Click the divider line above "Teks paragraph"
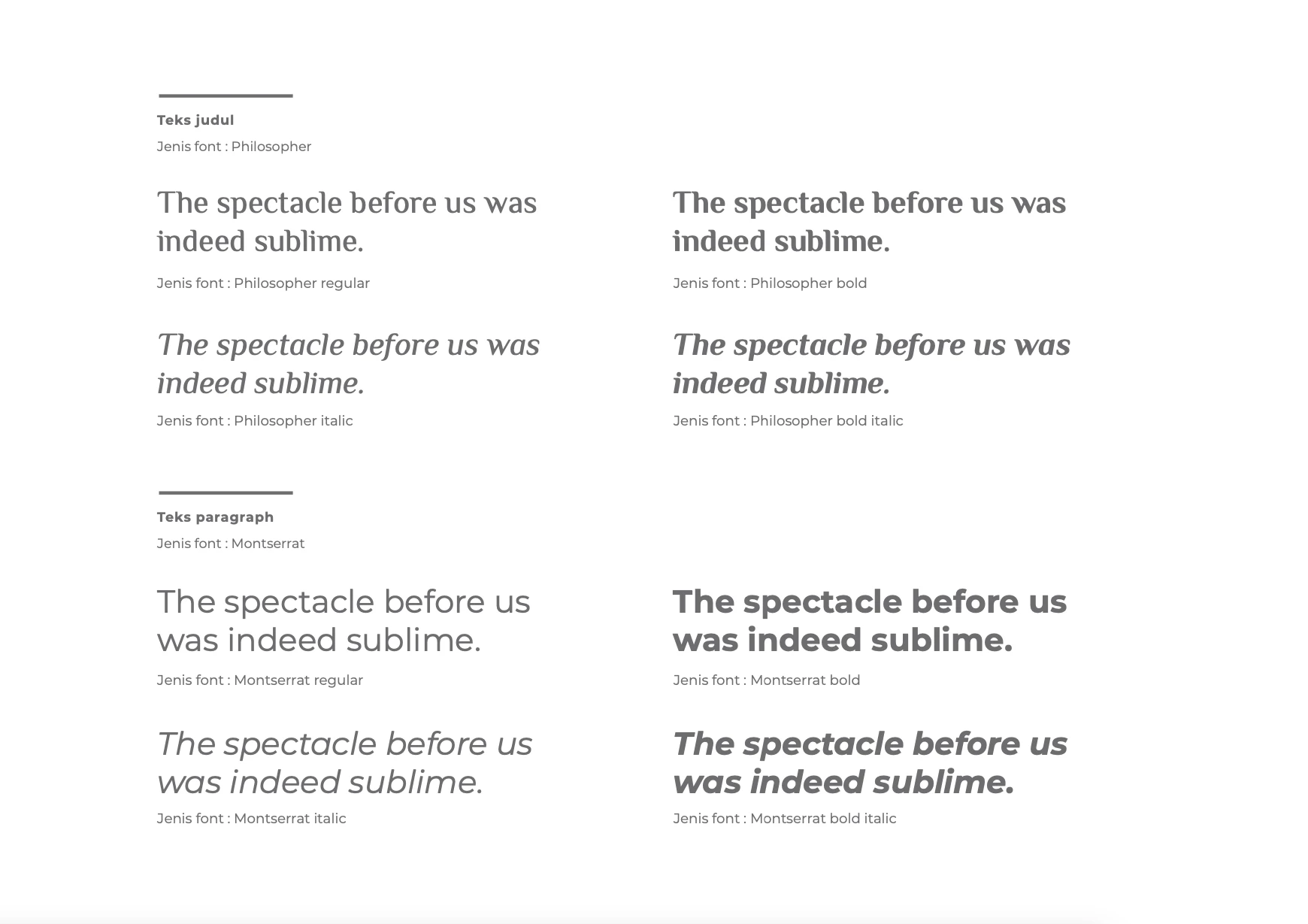This screenshot has height=924, width=1308. (x=226, y=493)
